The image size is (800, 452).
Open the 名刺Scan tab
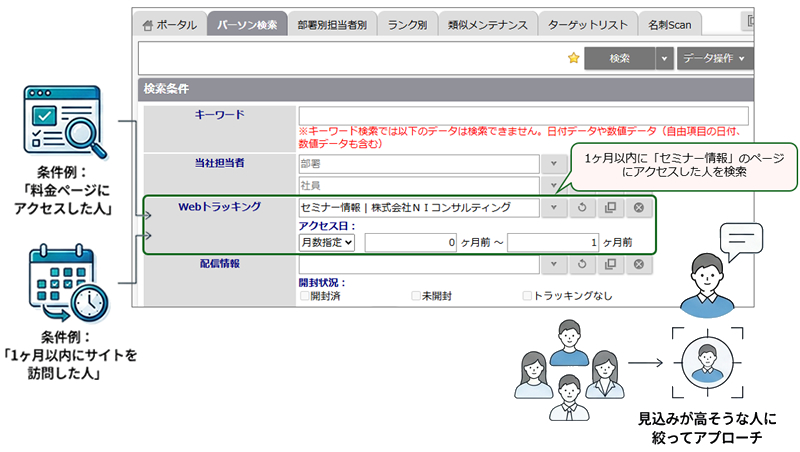(x=669, y=24)
